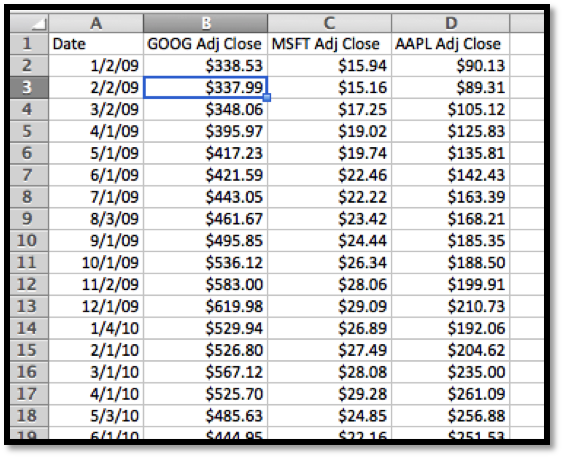Select the cell with date 10/1/09
This screenshot has width=563, height=458.
pos(96,262)
